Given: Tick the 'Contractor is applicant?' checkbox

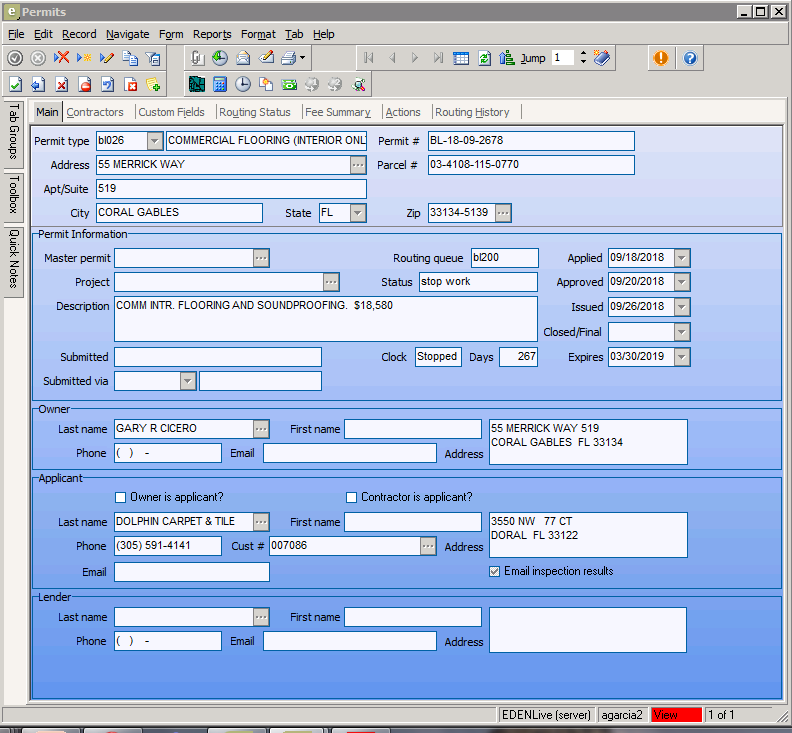Looking at the screenshot, I should coord(351,497).
